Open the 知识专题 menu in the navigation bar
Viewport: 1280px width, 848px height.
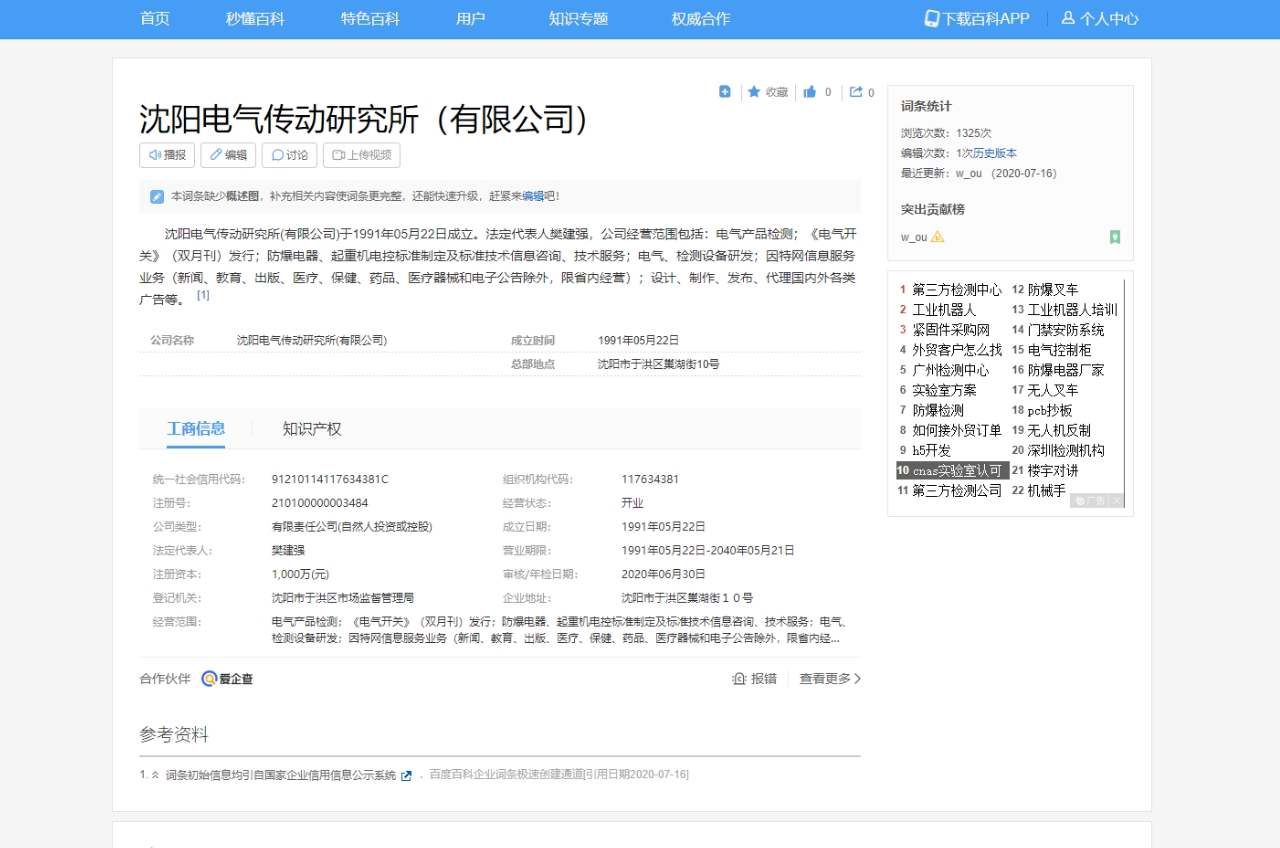click(x=578, y=18)
